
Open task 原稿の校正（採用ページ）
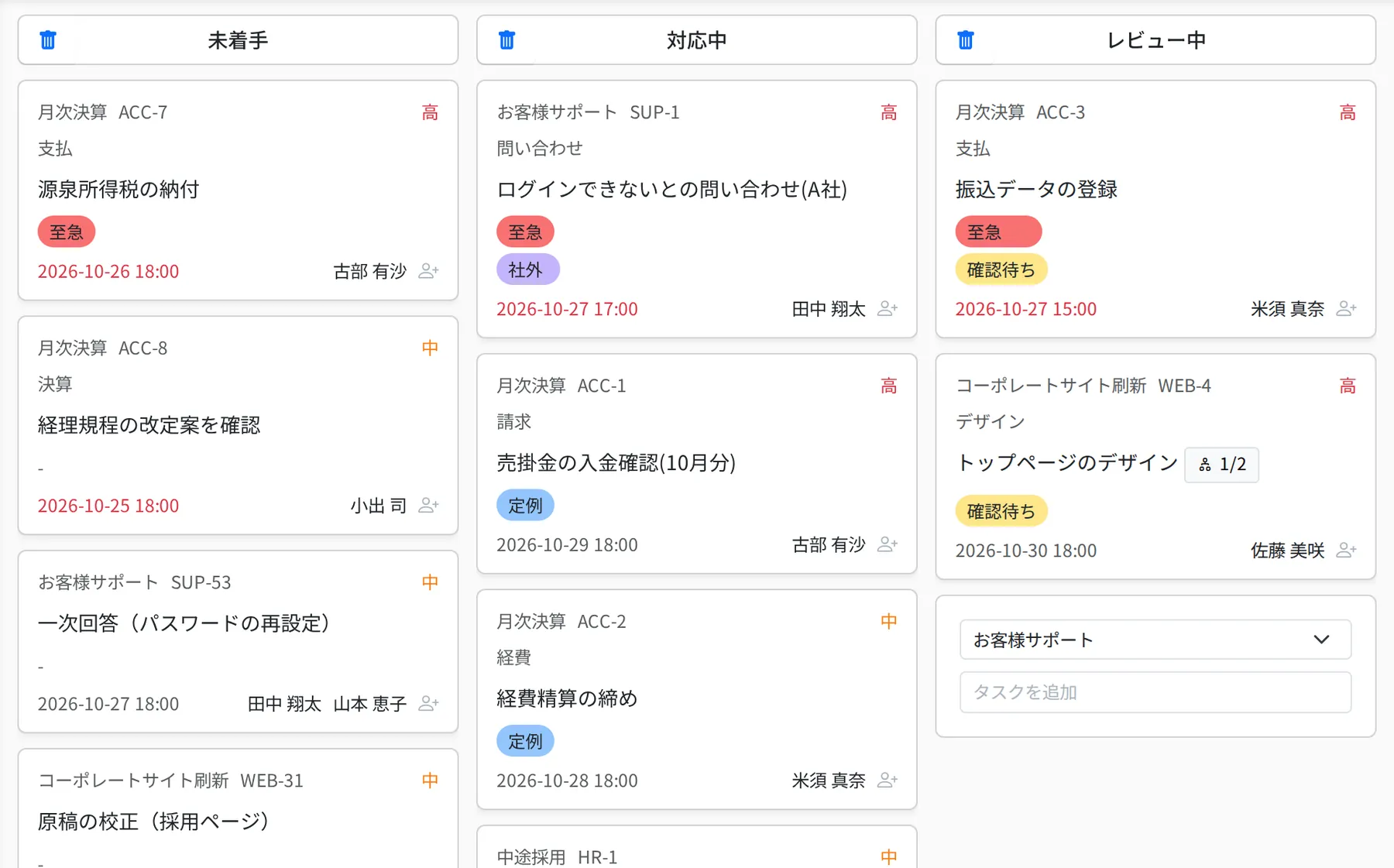154,822
